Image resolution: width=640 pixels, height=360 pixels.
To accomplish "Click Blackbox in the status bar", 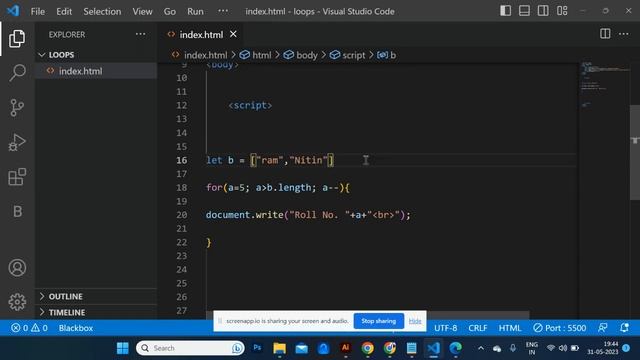I will (x=76, y=328).
